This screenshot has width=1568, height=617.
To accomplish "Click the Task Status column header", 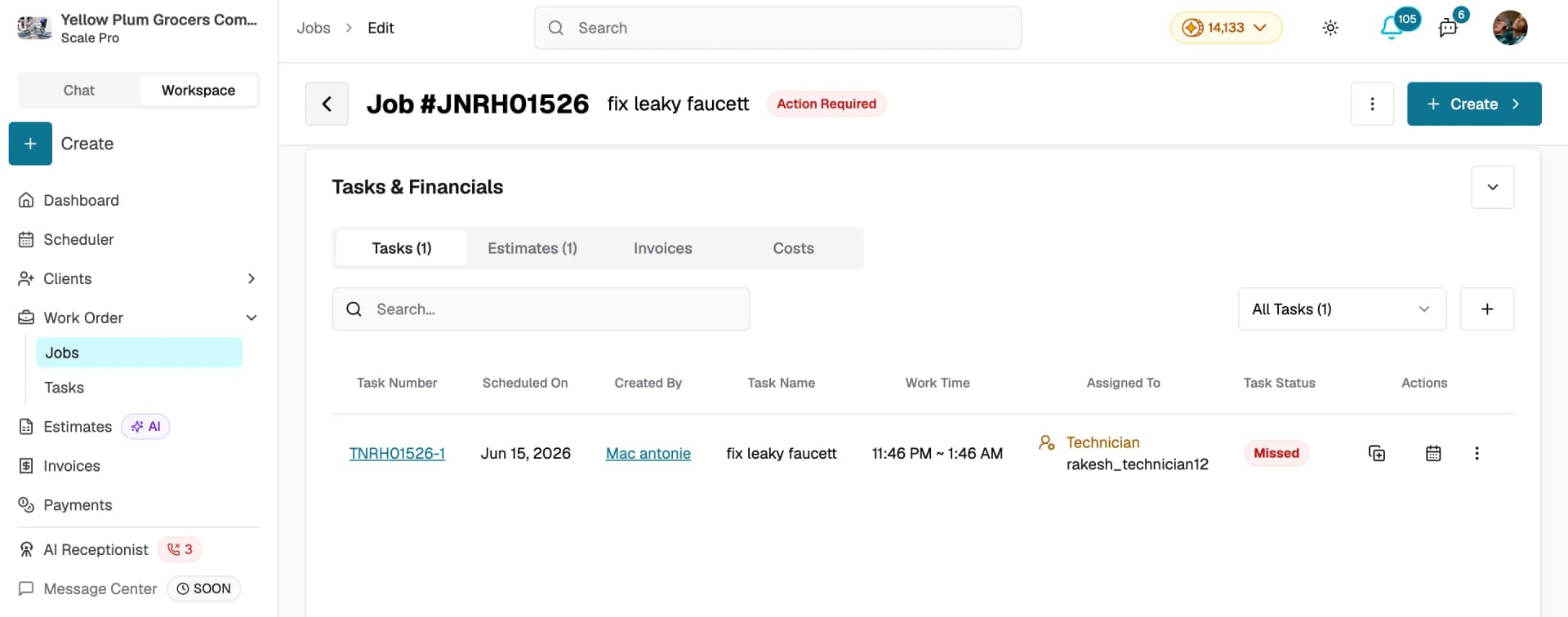I will point(1280,383).
